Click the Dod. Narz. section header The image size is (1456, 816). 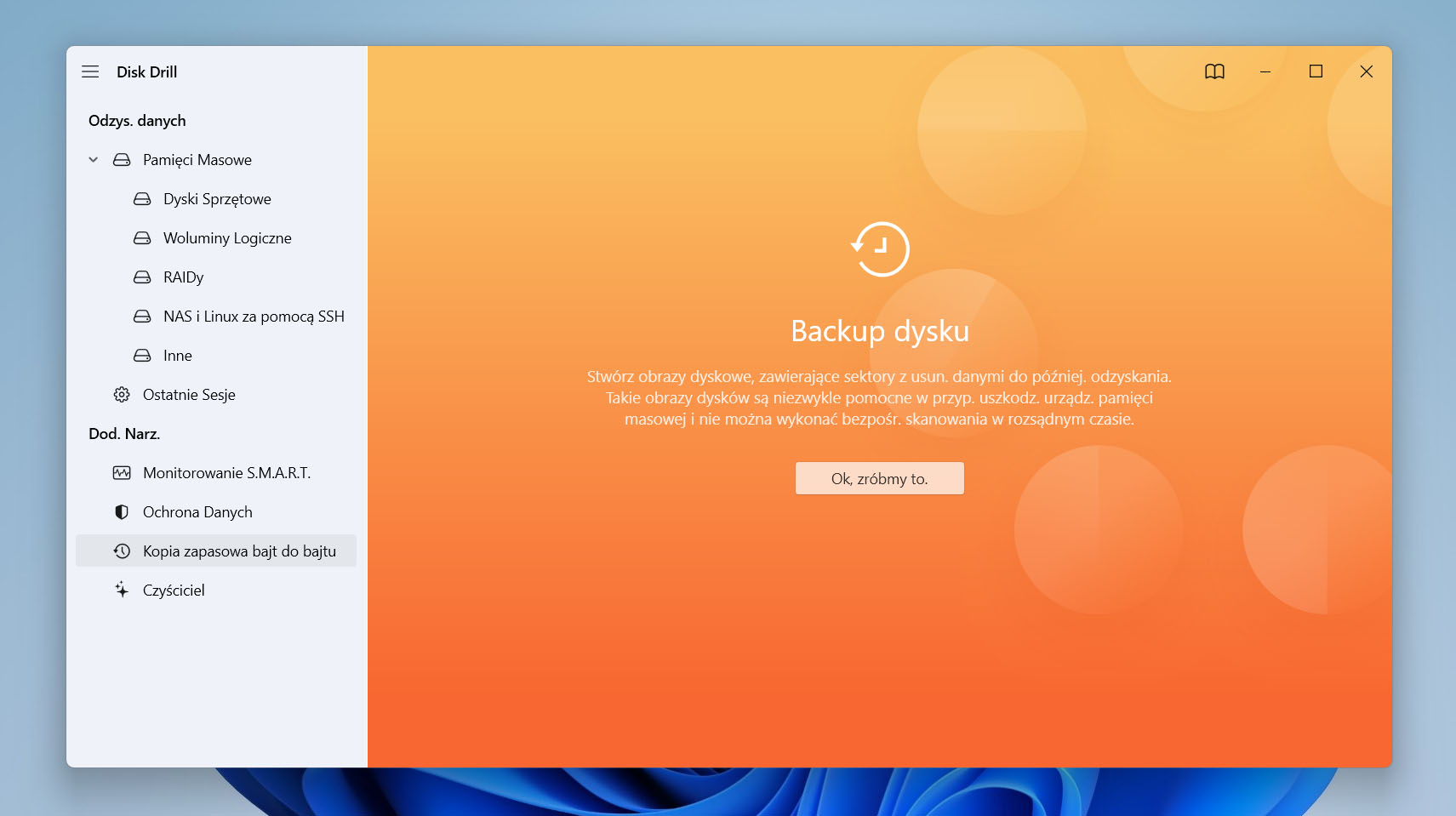click(x=124, y=434)
